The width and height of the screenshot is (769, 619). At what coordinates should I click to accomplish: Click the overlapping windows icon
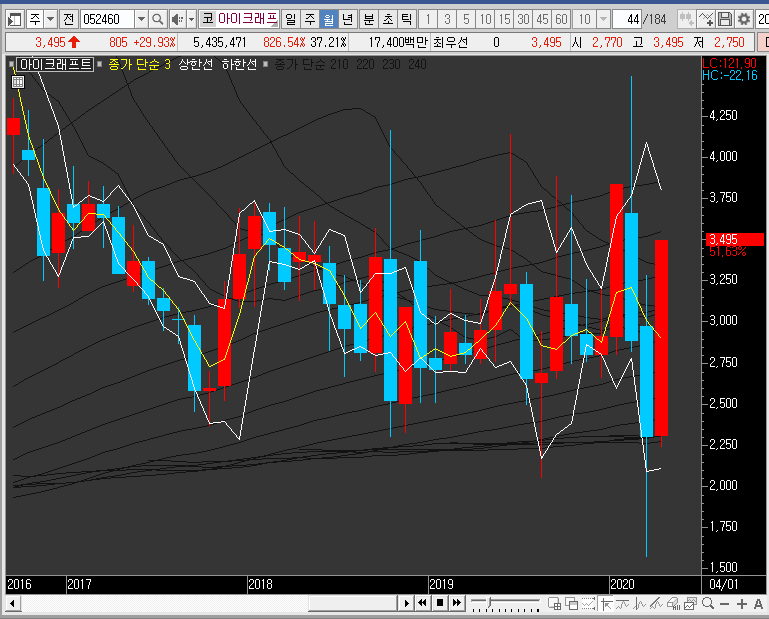(571, 604)
